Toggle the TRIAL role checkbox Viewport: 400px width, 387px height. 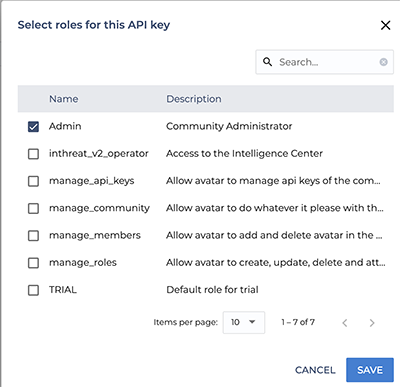[33, 290]
